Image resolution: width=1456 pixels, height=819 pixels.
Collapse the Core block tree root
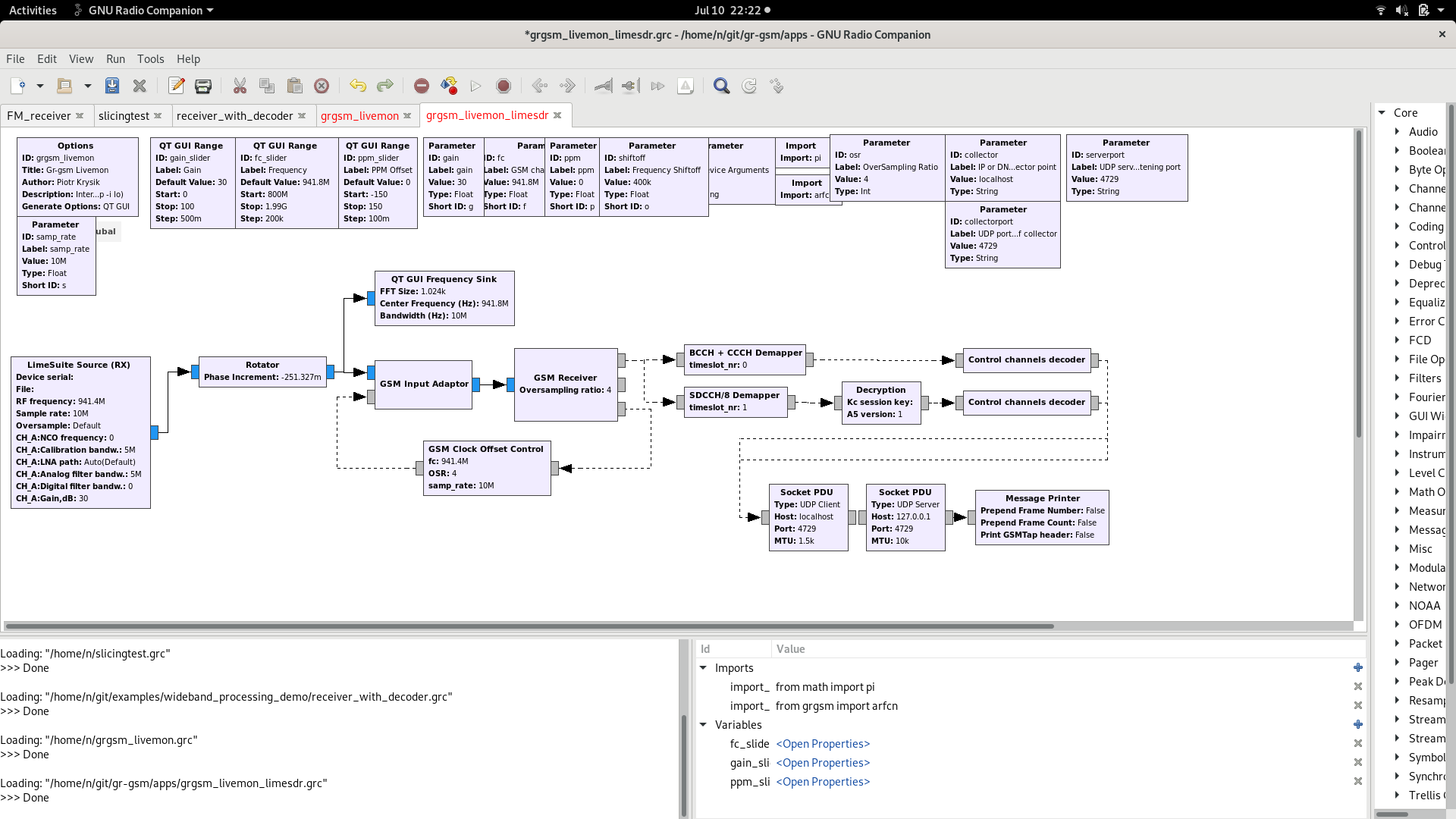[1382, 112]
